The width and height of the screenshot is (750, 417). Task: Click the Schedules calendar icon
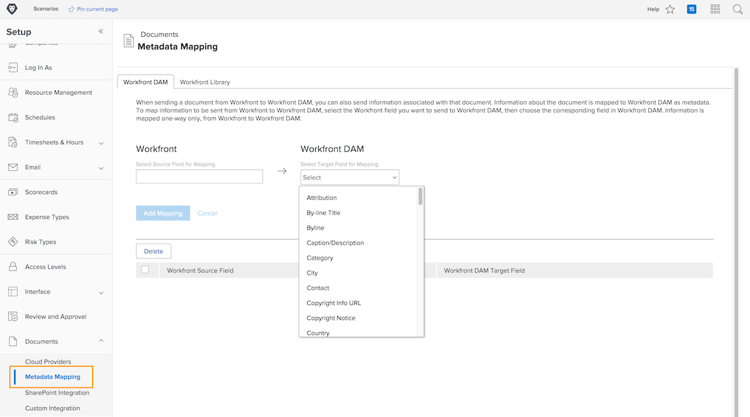pyautogui.click(x=13, y=117)
